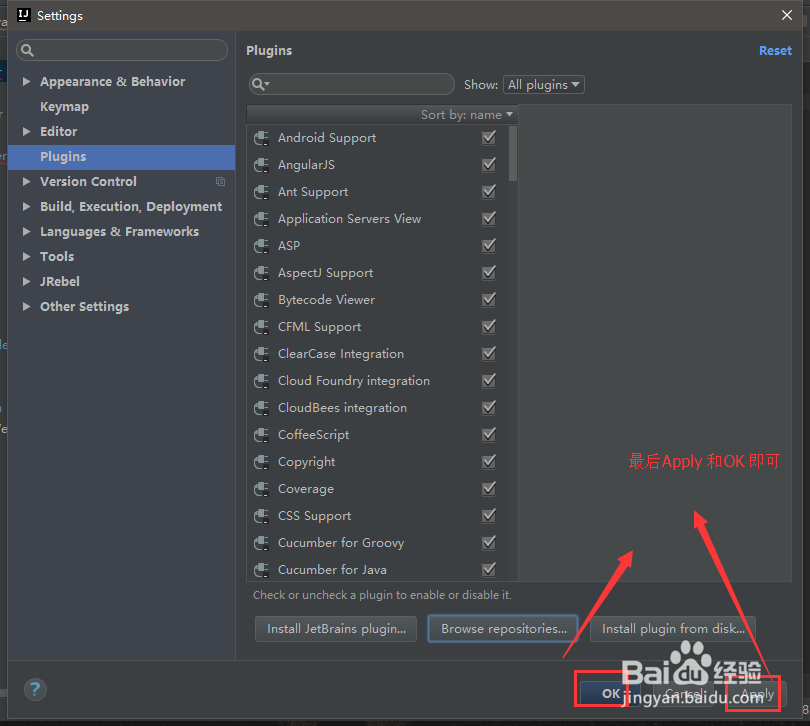Expand Languages & Frameworks node
The image size is (810, 726).
point(26,231)
